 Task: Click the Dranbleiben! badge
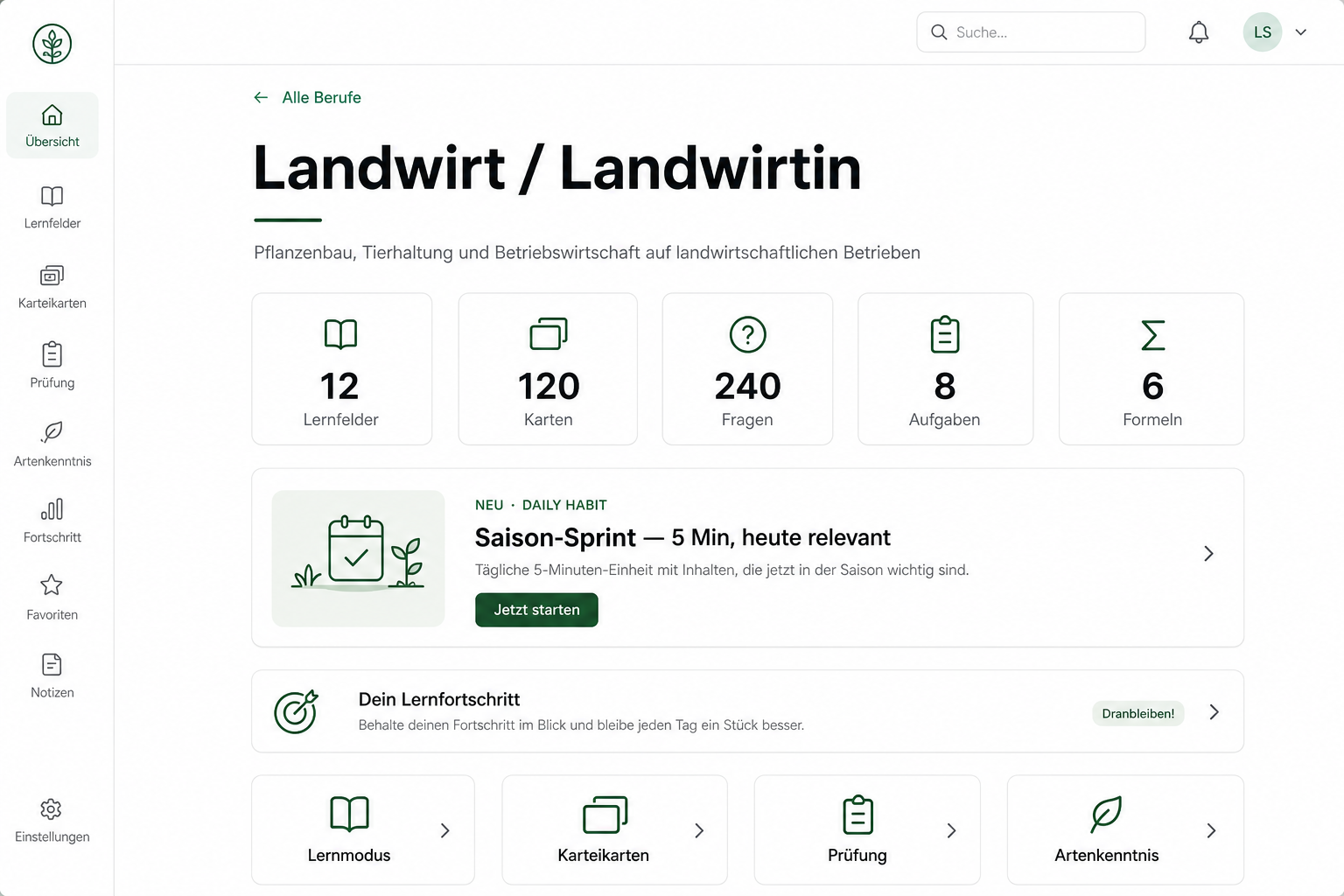coord(1138,713)
